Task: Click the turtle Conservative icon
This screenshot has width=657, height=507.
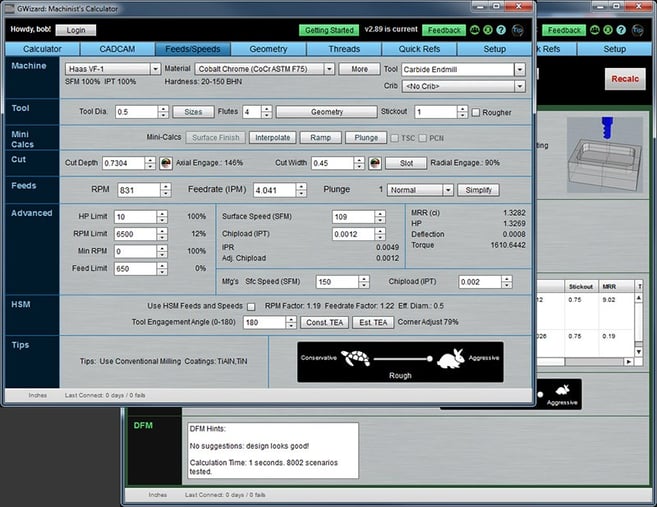Action: (x=355, y=358)
